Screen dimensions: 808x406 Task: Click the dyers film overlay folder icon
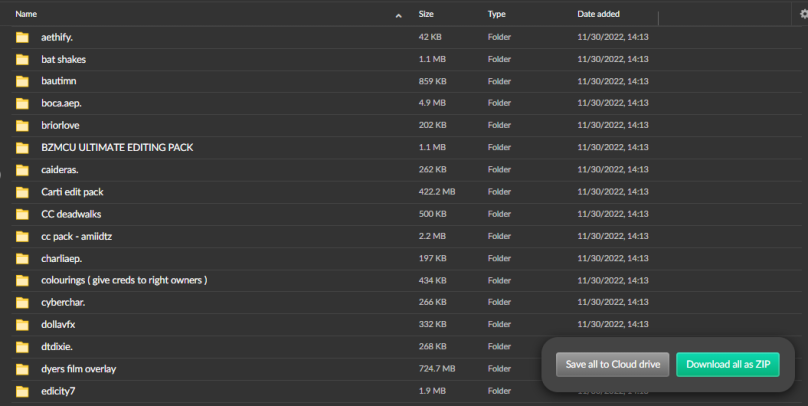pyautogui.click(x=22, y=369)
